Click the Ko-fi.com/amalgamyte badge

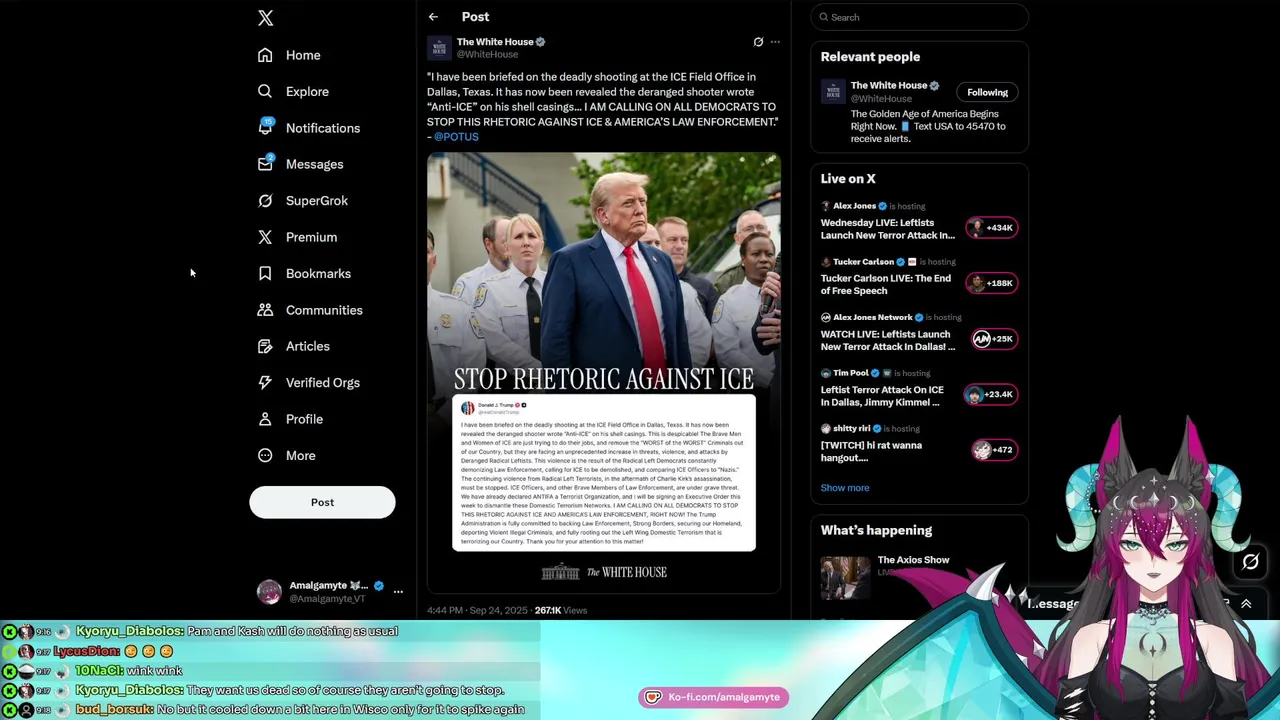[x=714, y=697]
